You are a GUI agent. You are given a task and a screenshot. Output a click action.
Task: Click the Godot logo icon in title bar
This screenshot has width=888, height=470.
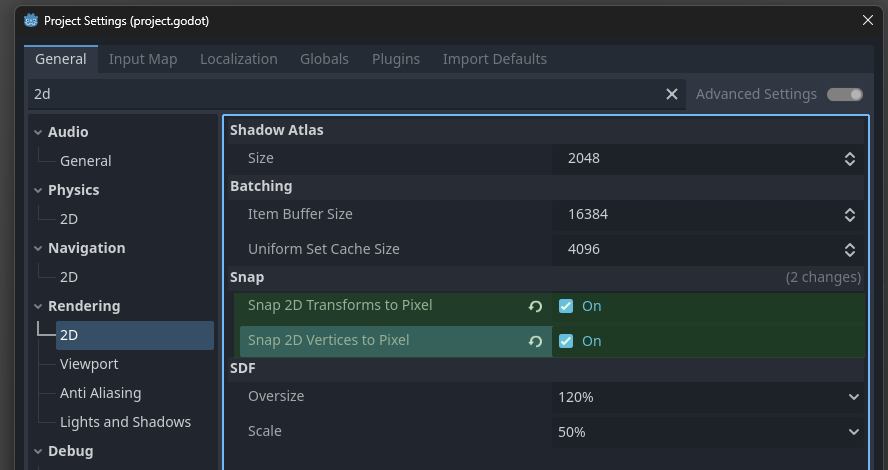point(31,21)
